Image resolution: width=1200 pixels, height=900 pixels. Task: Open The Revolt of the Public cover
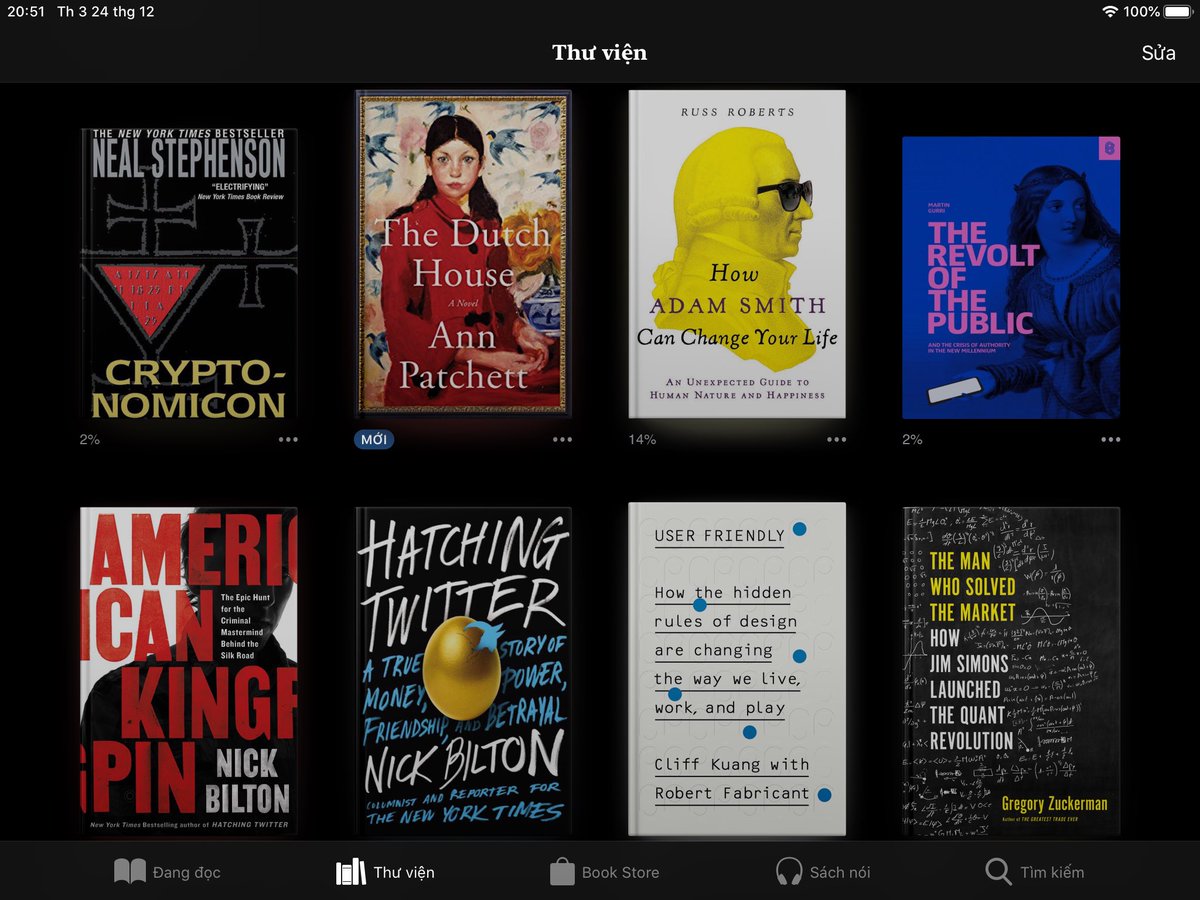(x=1011, y=277)
